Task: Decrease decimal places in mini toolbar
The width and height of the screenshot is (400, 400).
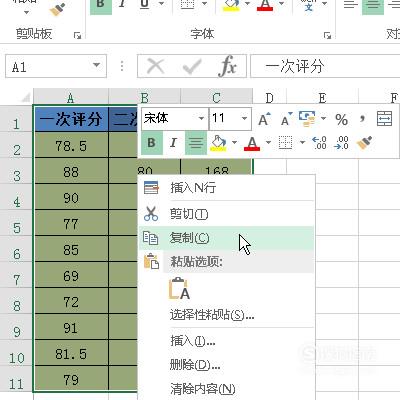Action: click(341, 143)
